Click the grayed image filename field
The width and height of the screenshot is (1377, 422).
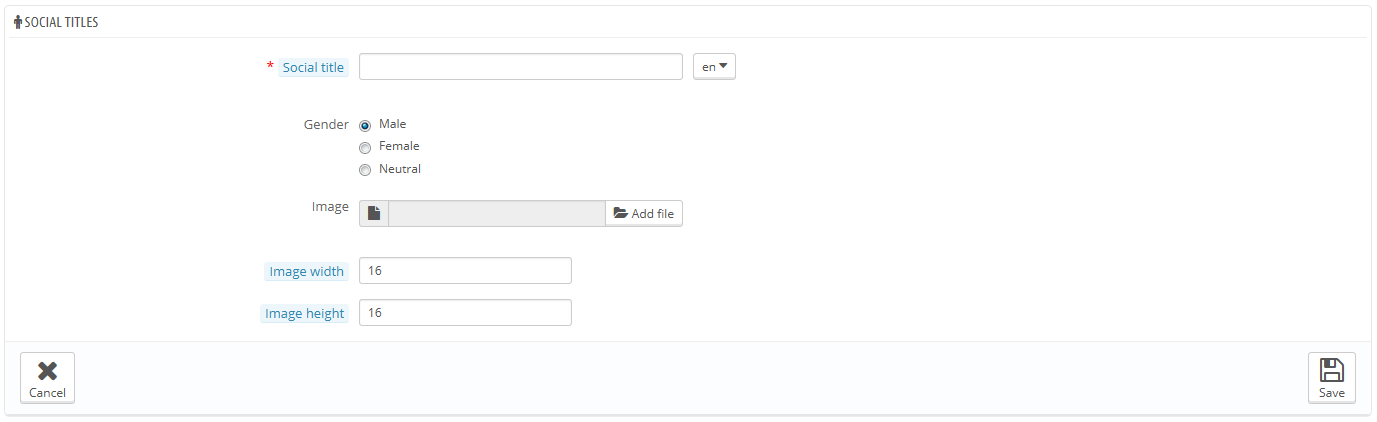[496, 213]
